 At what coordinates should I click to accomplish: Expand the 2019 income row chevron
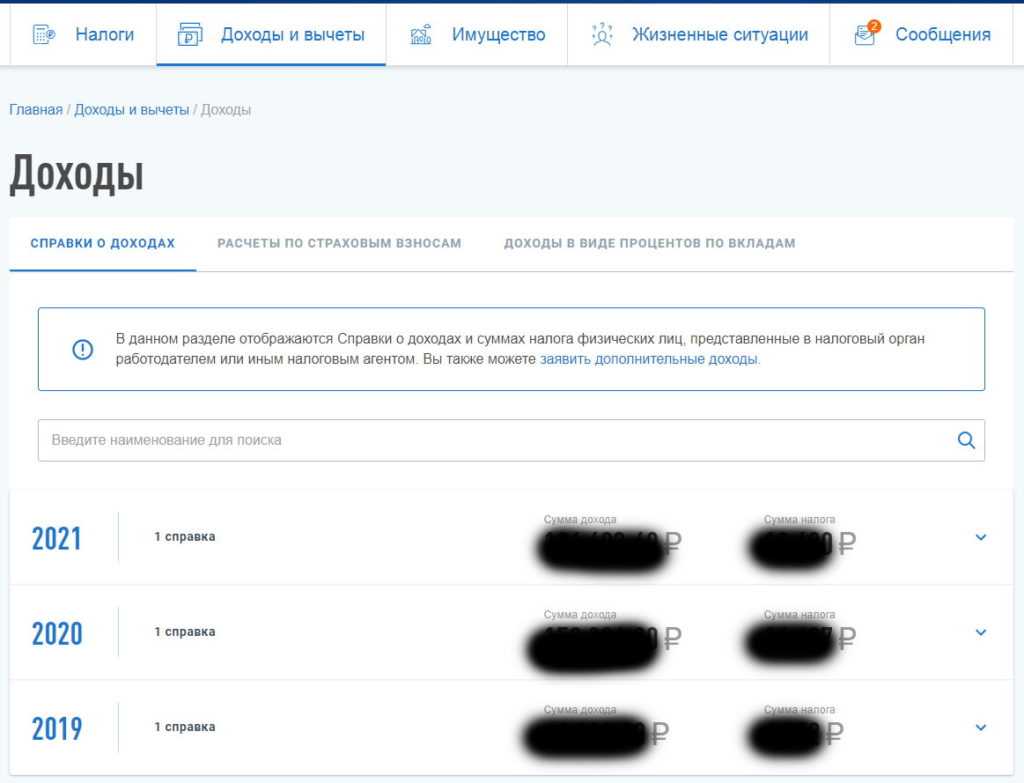click(x=980, y=727)
